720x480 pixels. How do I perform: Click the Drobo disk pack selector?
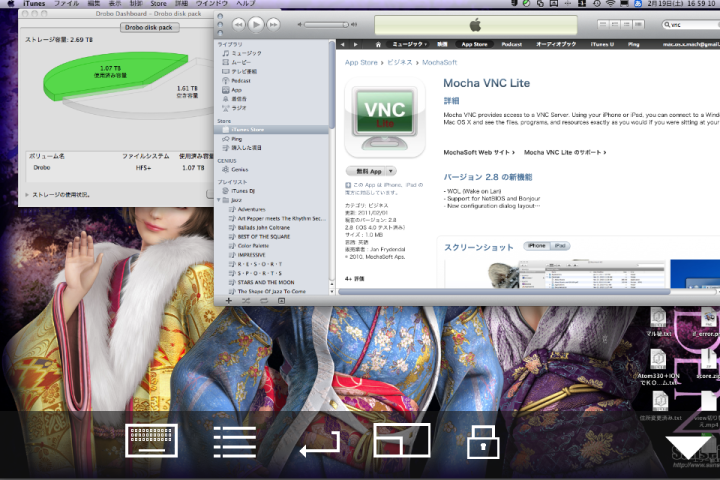[149, 28]
